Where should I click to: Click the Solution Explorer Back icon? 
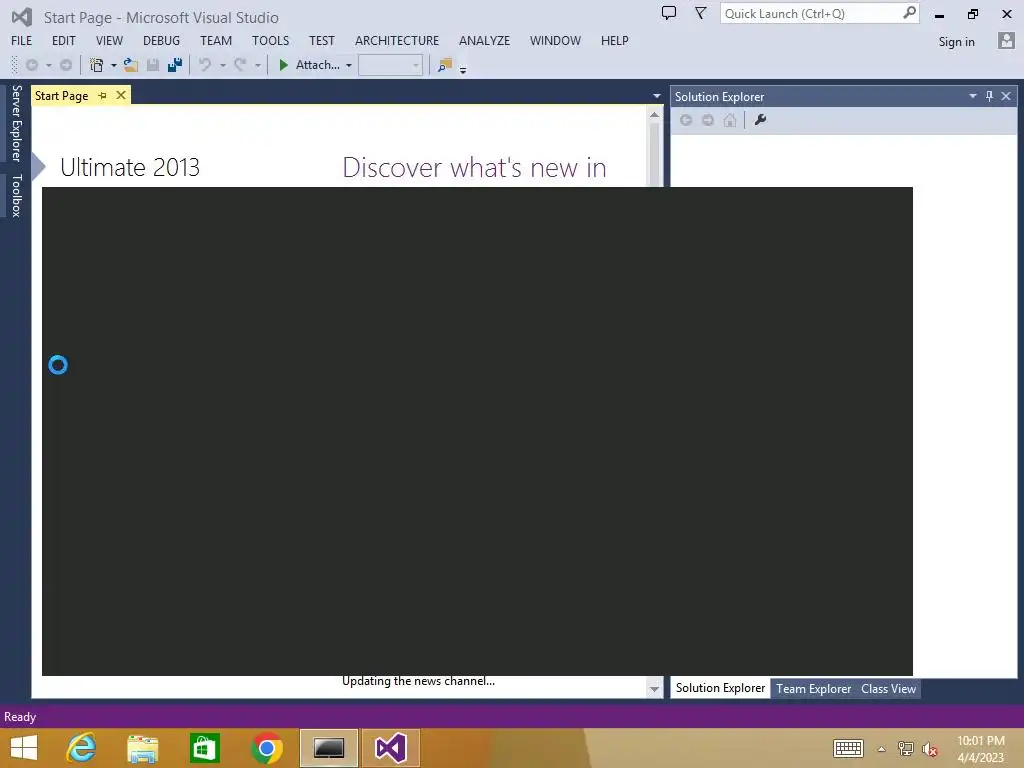point(686,120)
